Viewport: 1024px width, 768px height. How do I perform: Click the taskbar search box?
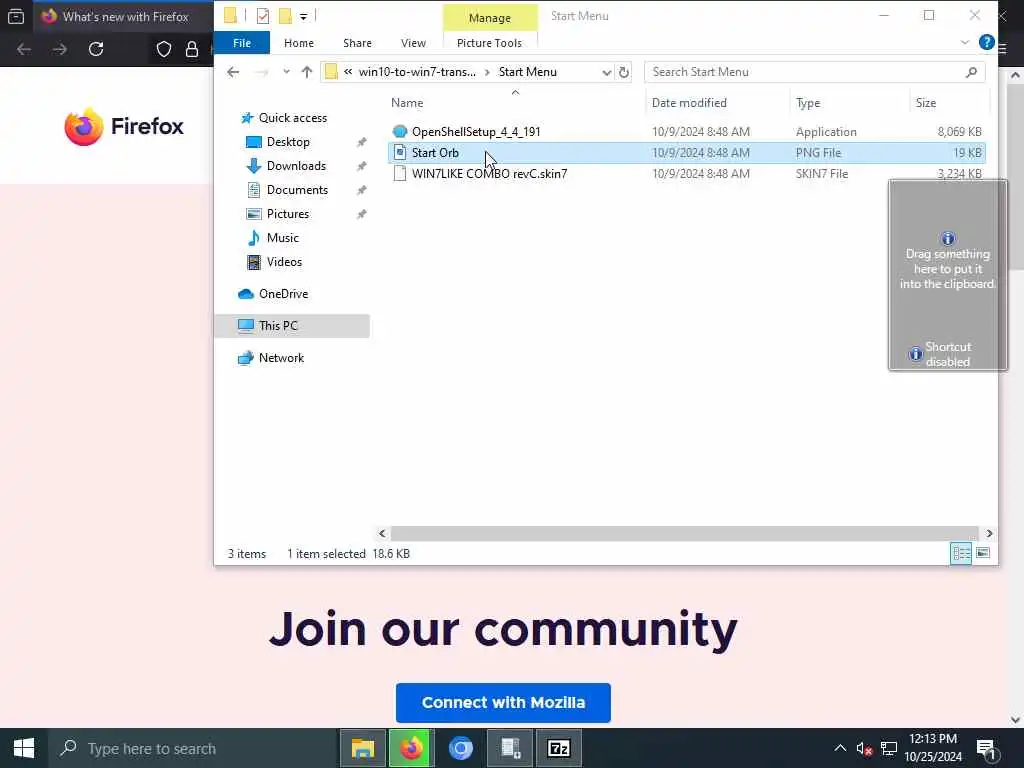pos(193,748)
